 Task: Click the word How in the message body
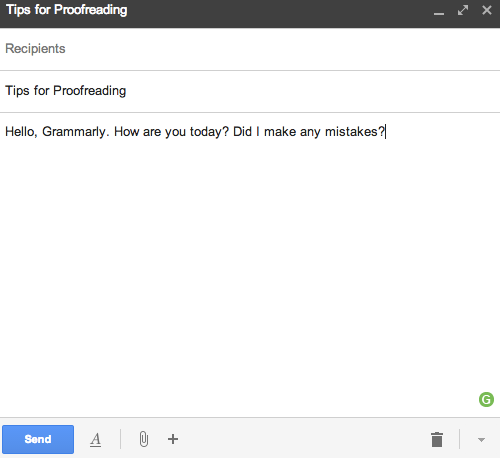coord(126,132)
